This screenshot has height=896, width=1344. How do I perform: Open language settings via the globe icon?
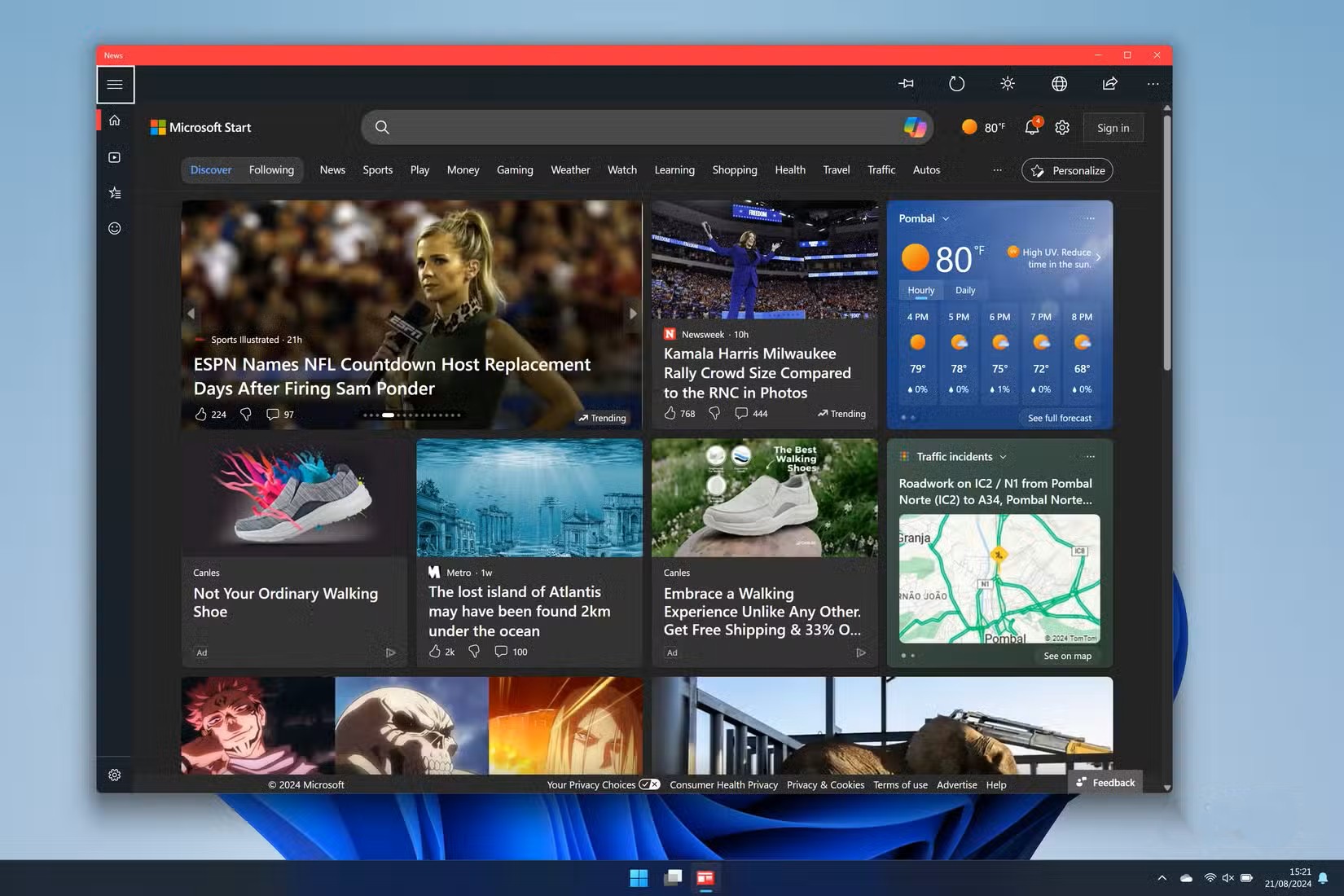point(1058,83)
